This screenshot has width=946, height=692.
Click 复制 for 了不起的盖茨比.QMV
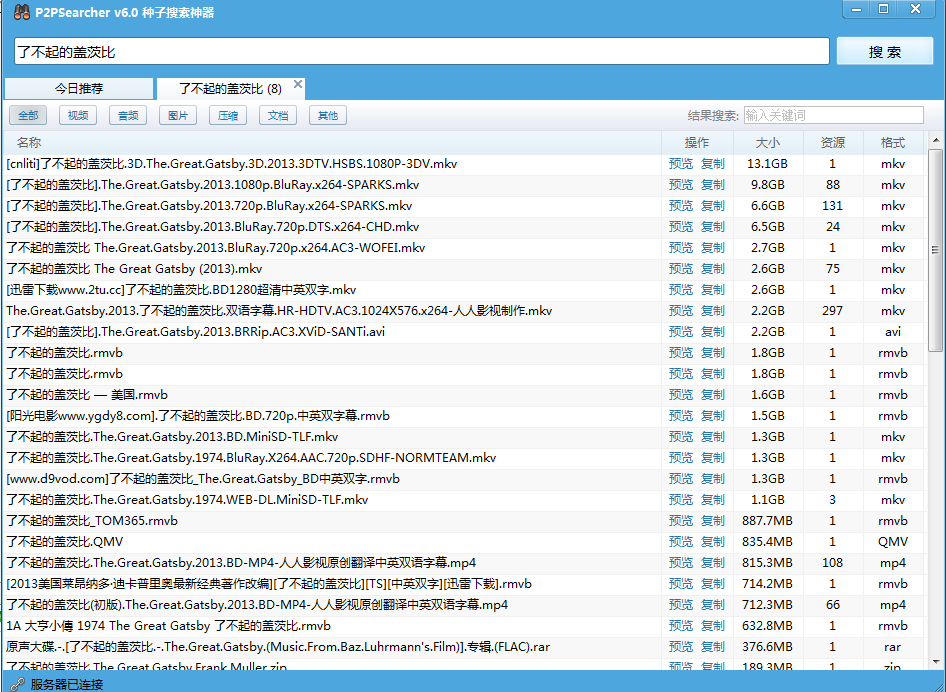713,542
